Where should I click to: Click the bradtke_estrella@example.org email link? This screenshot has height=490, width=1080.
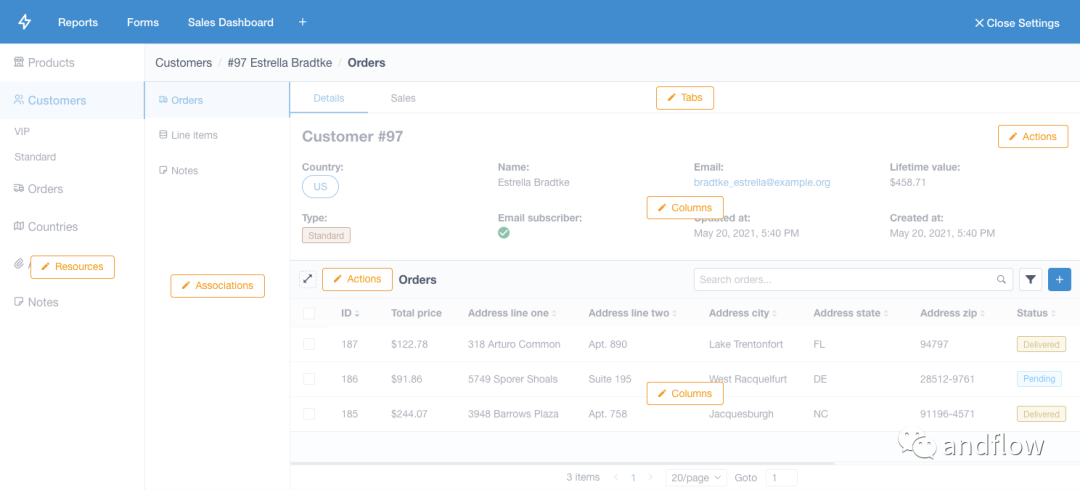(x=761, y=183)
